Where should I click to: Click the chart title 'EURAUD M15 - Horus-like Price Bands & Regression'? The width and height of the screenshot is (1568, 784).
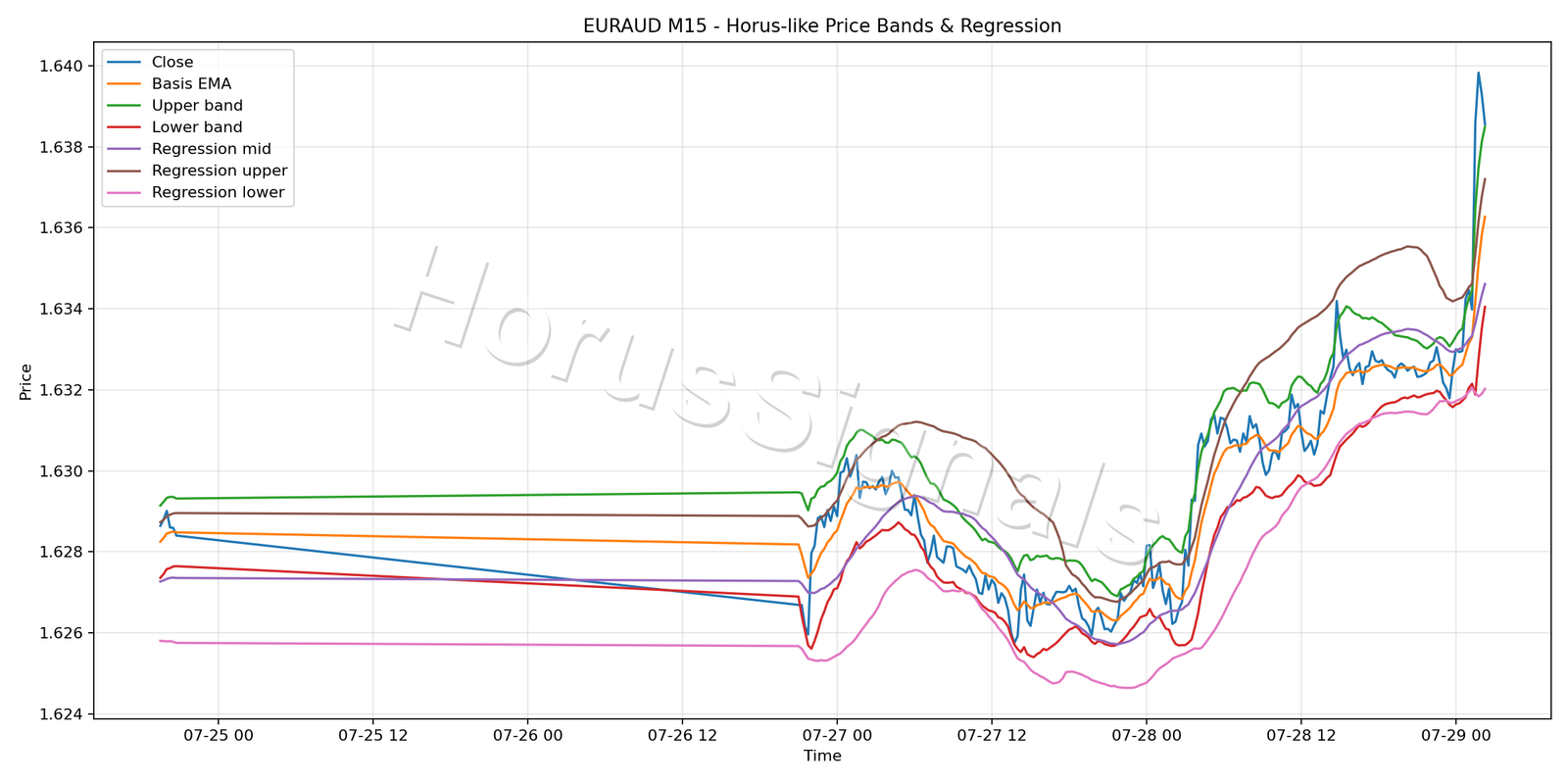[x=822, y=26]
